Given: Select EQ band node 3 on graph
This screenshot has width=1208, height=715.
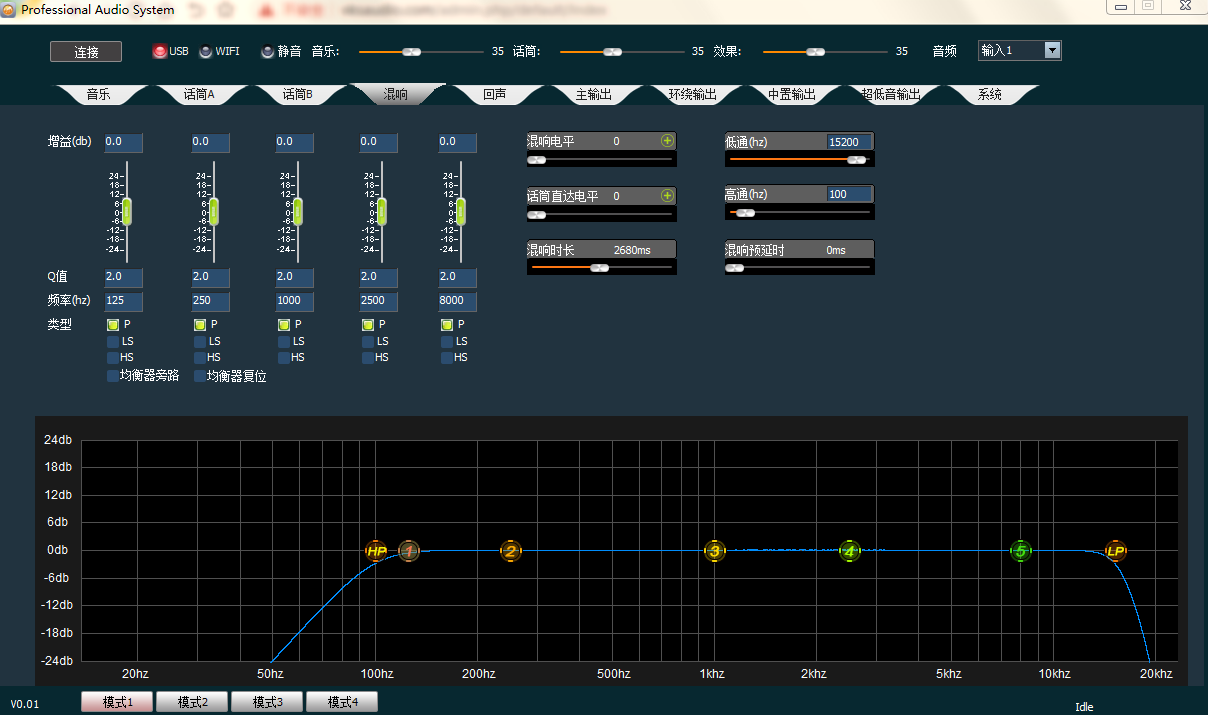Looking at the screenshot, I should [x=714, y=551].
